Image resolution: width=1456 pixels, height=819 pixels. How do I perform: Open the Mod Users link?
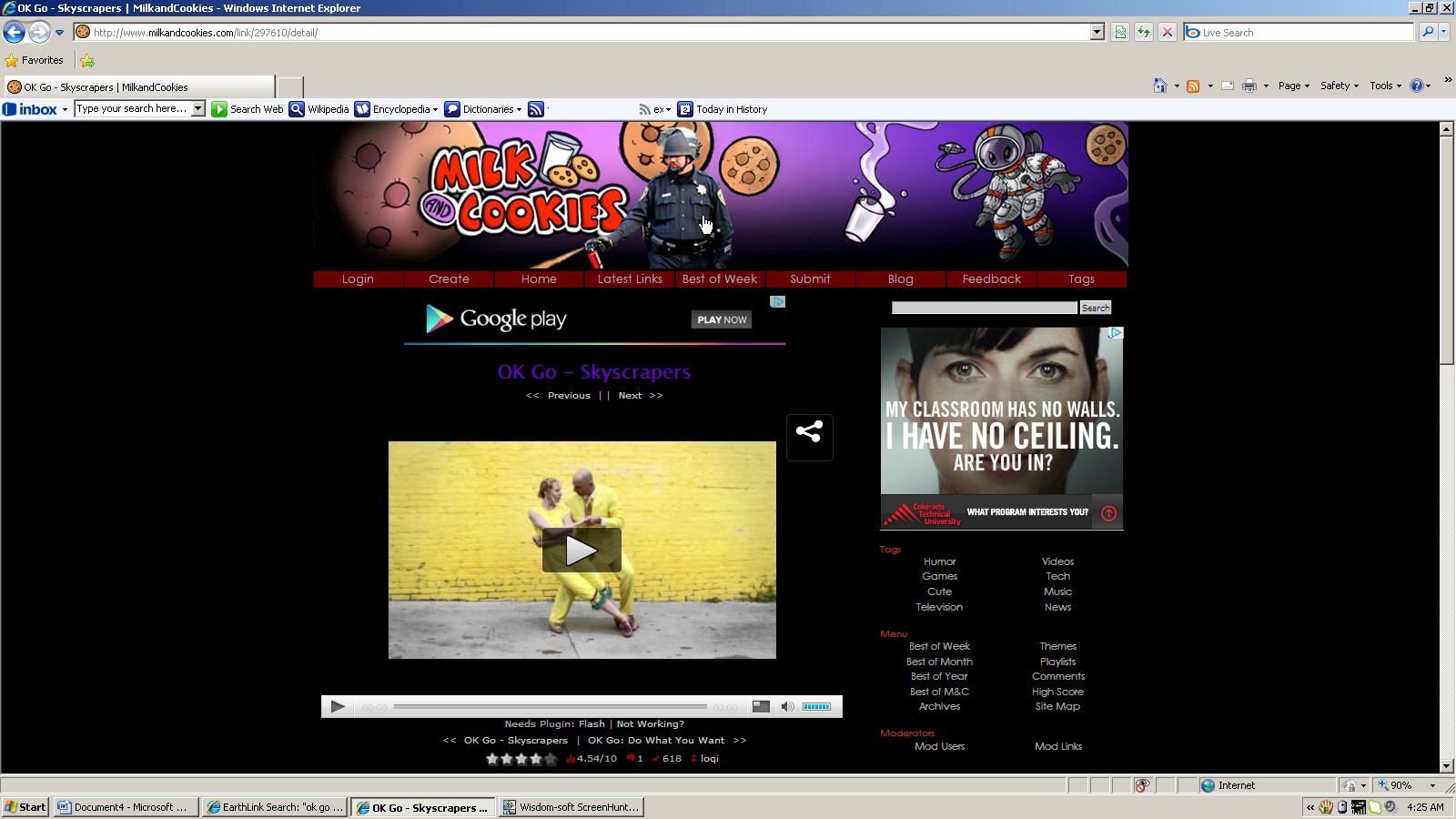pos(940,746)
